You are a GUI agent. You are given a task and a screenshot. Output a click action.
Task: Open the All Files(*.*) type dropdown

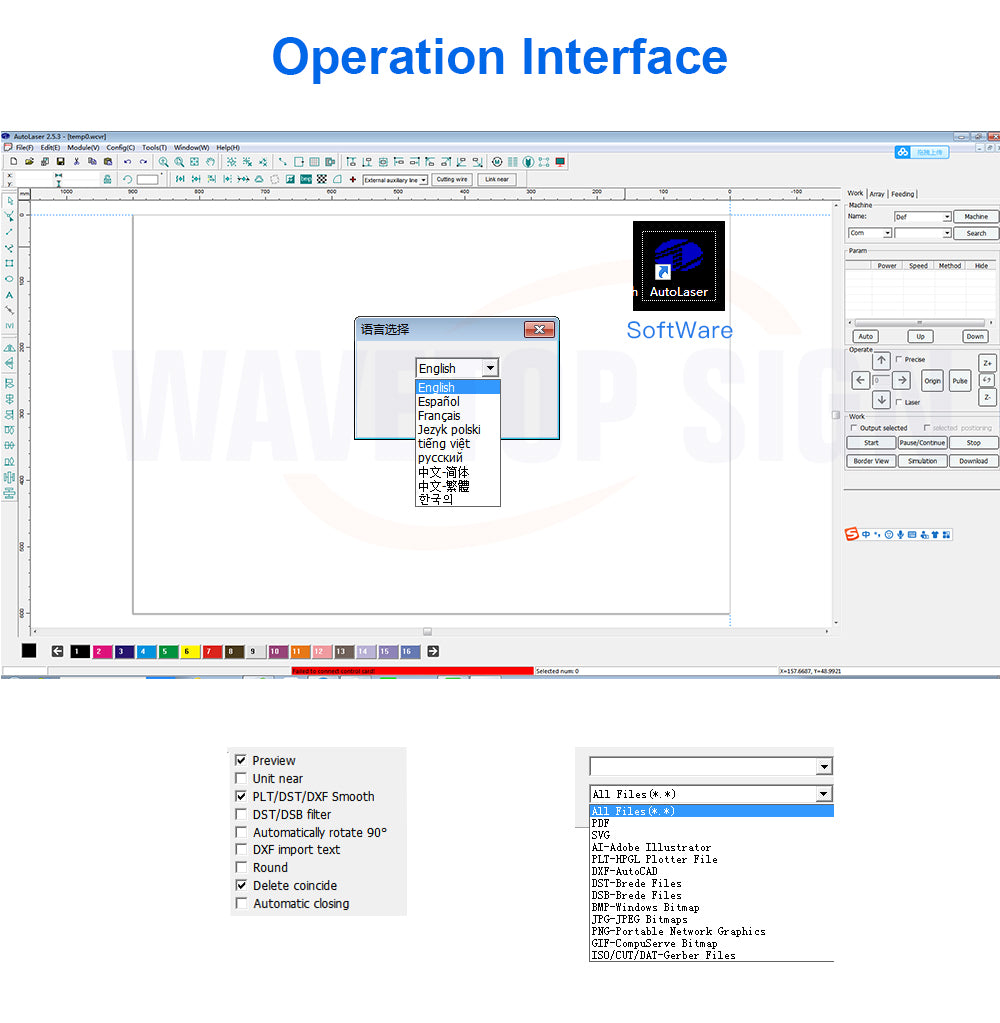(x=825, y=794)
